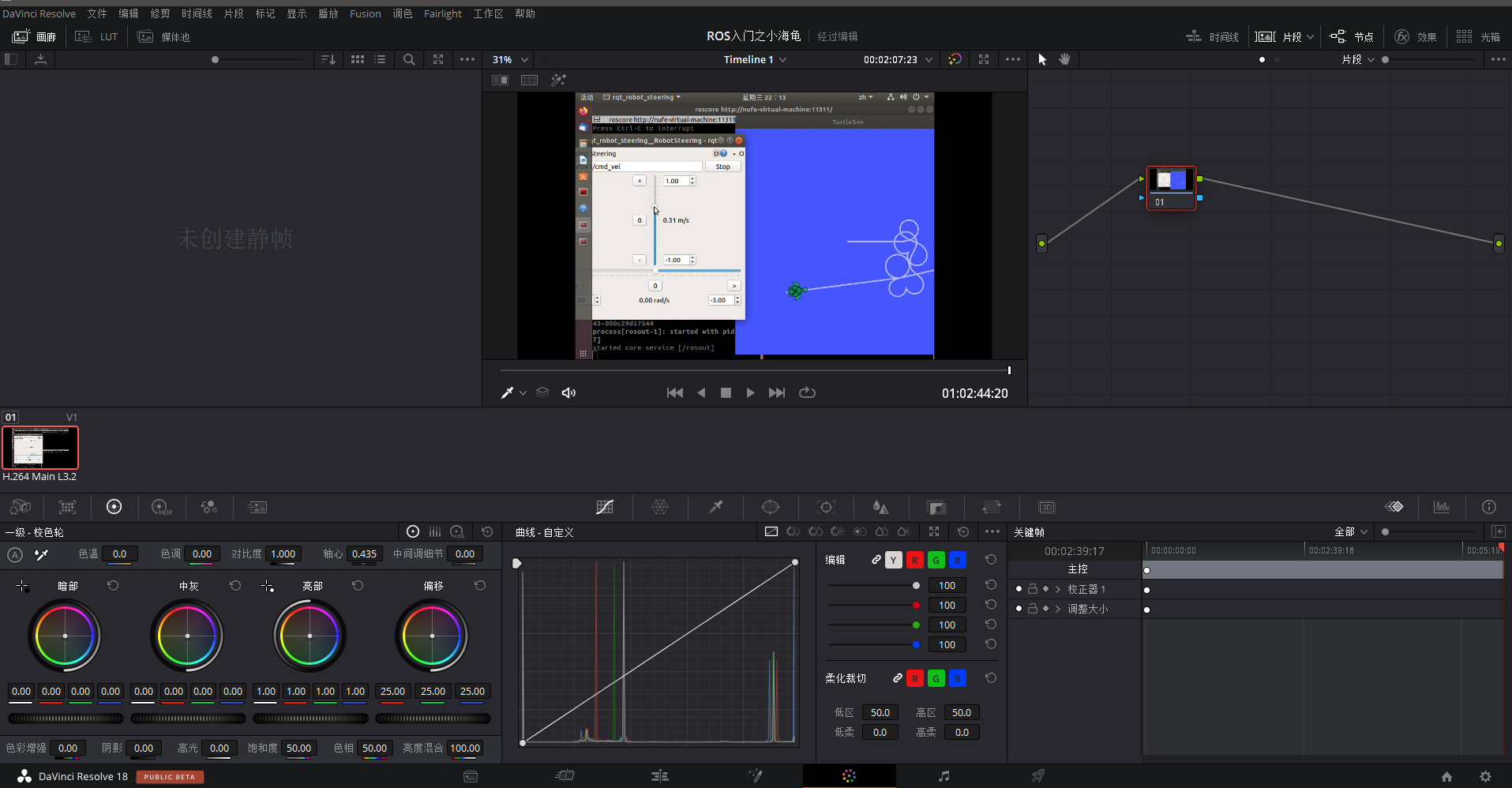1512x788 pixels.
Task: Show the 画廊 gallery panel
Action: click(34, 36)
